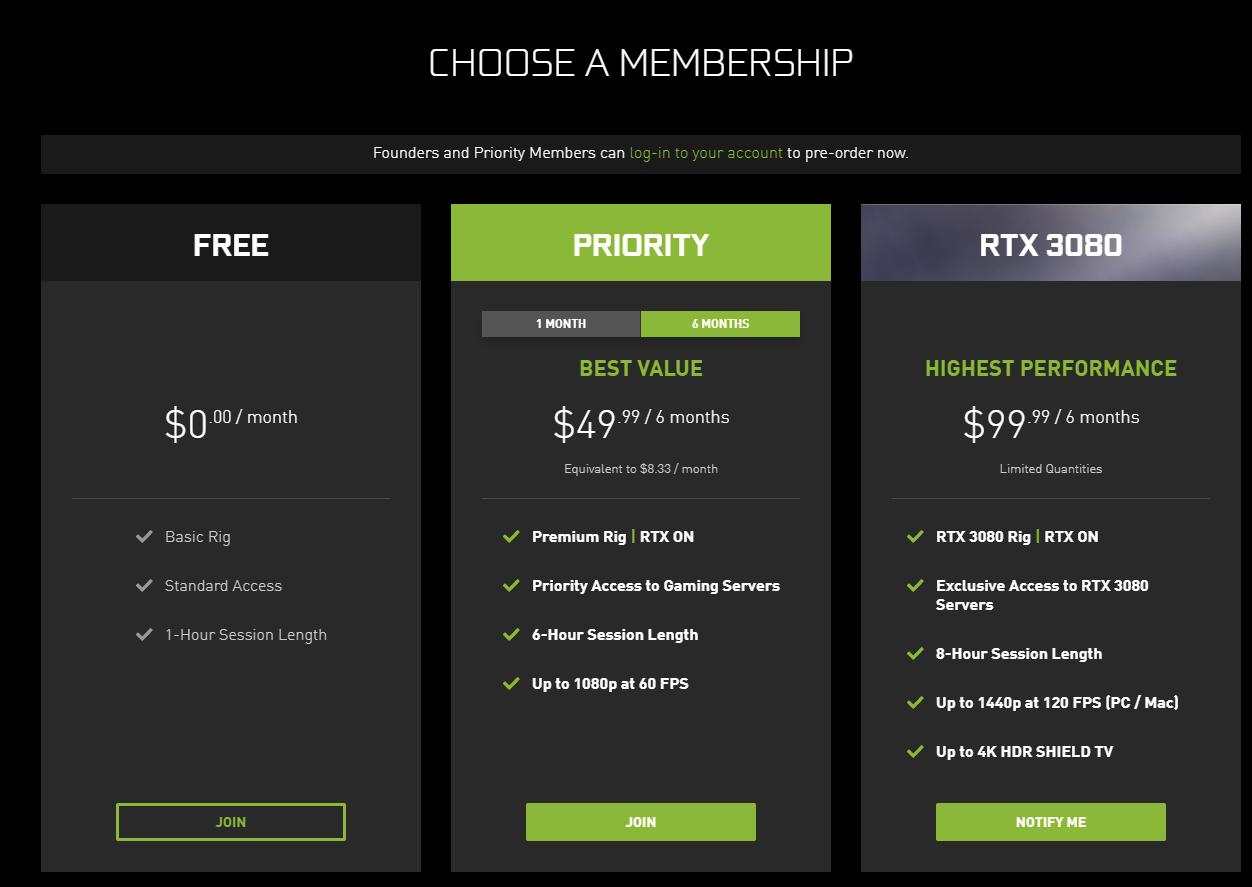Click the checkmark beside 1-Hour Session Length
Image resolution: width=1252 pixels, height=887 pixels.
point(144,635)
